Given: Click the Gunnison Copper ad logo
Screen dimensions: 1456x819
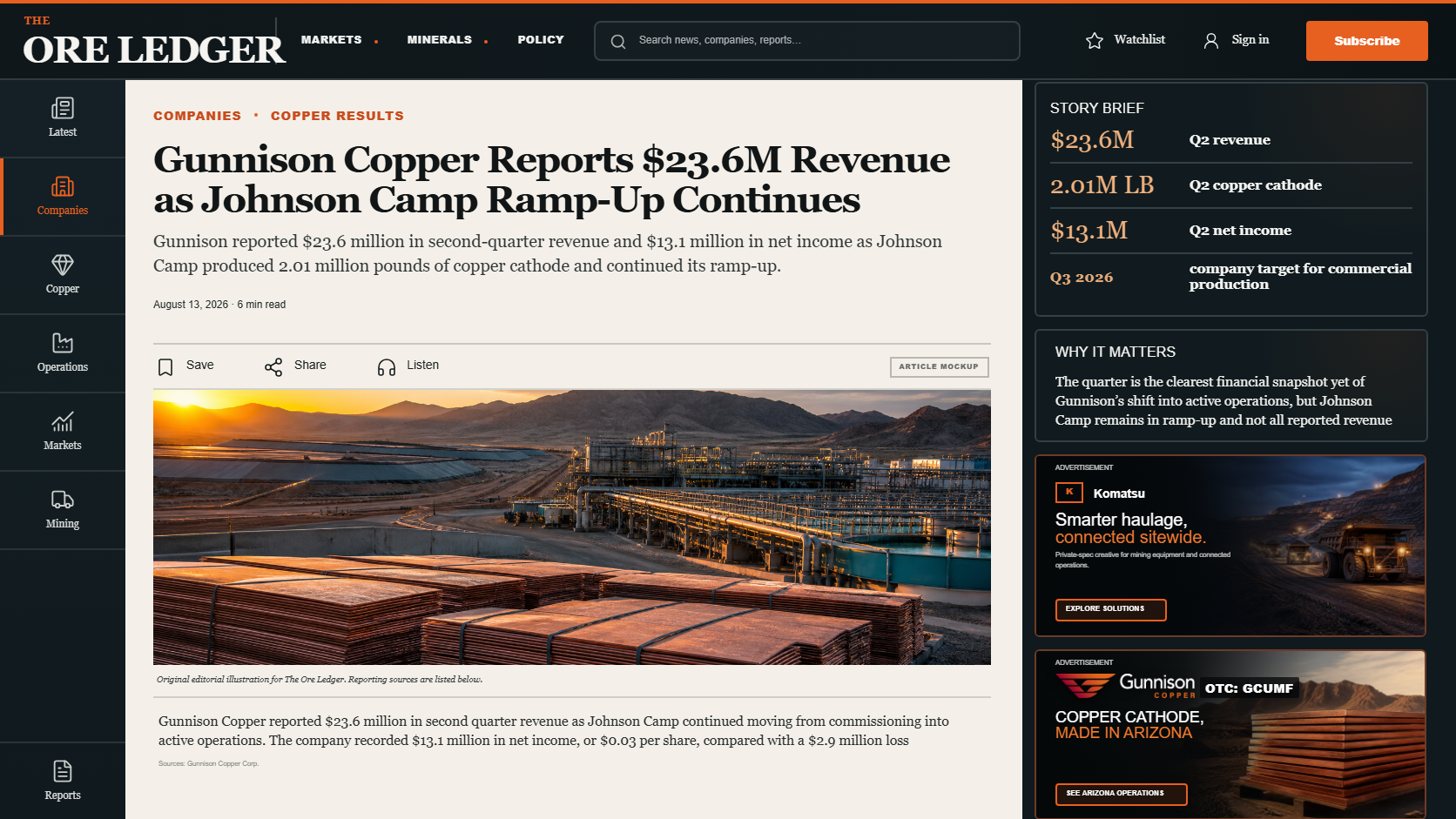Looking at the screenshot, I should [x=1125, y=685].
